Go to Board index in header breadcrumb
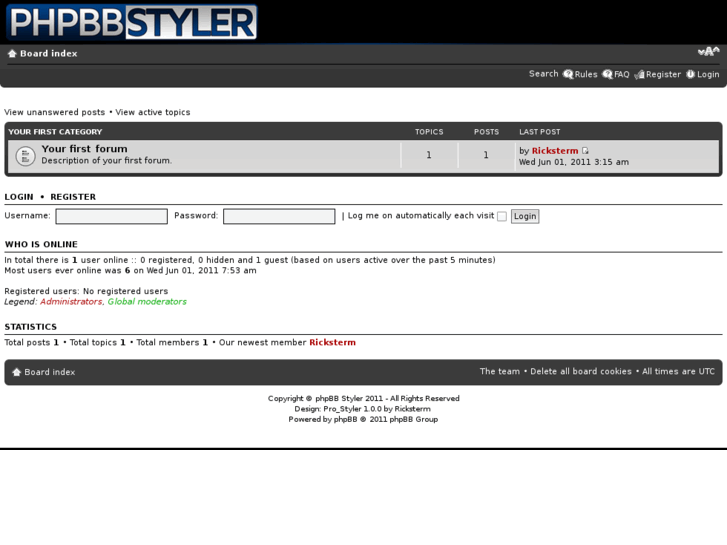This screenshot has height=545, width=727. [x=49, y=53]
